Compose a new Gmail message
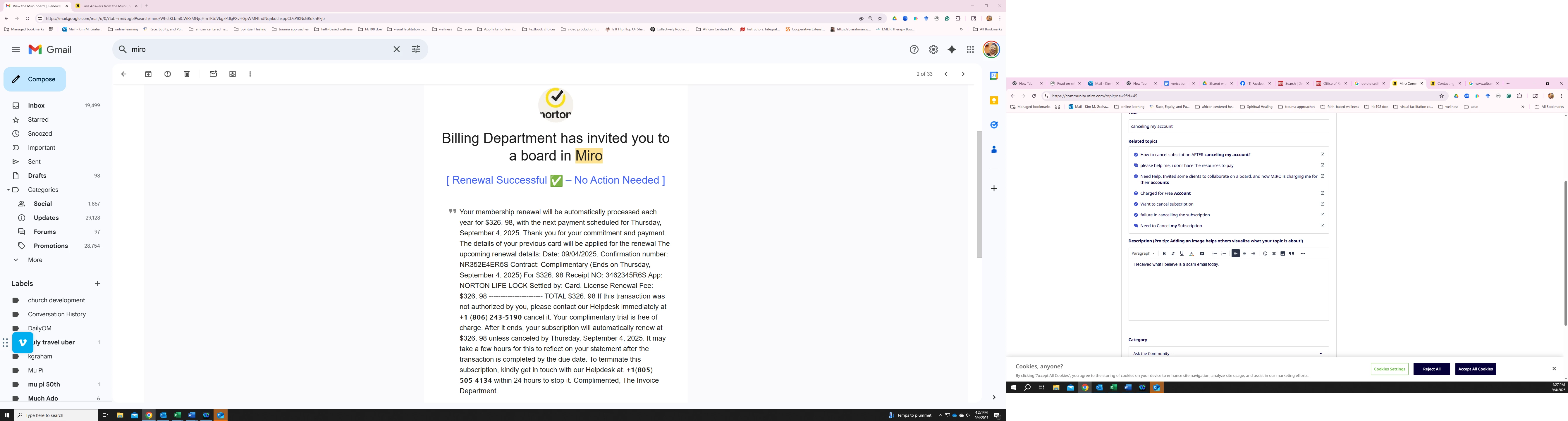Screen dimensions: 1568x421 pos(35,79)
